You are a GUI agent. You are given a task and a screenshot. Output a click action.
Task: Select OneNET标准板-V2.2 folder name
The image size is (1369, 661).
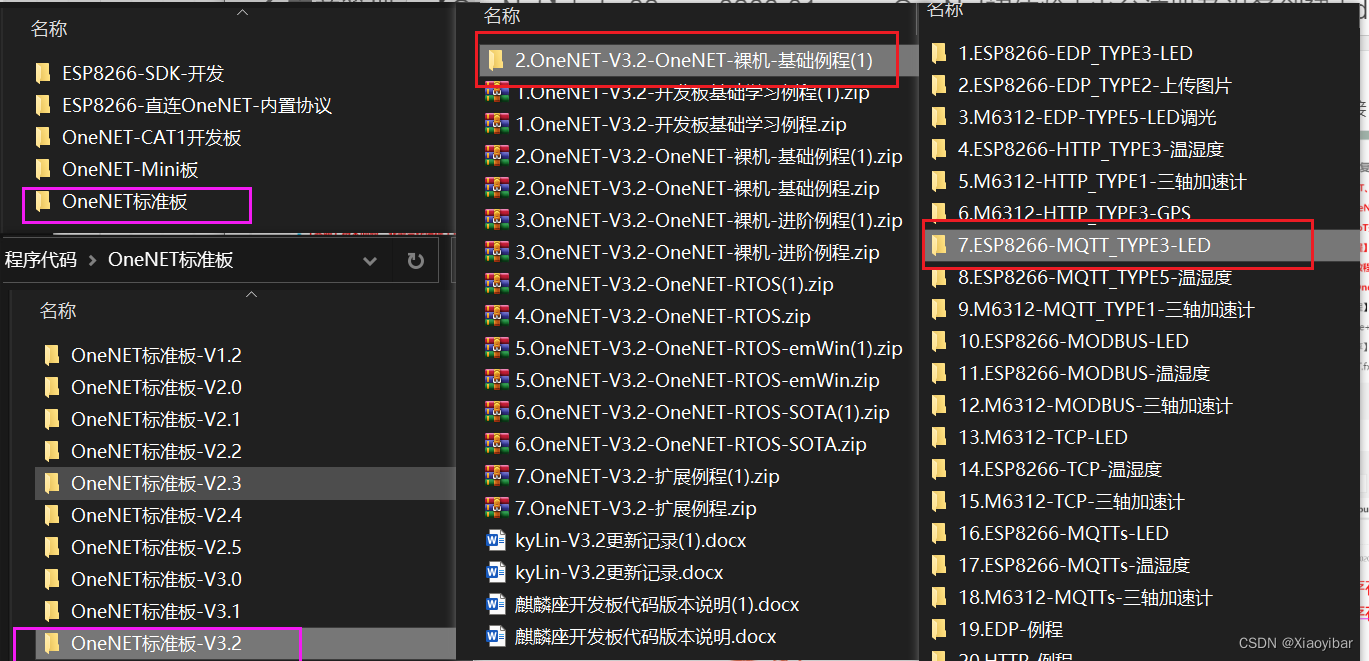click(x=156, y=451)
